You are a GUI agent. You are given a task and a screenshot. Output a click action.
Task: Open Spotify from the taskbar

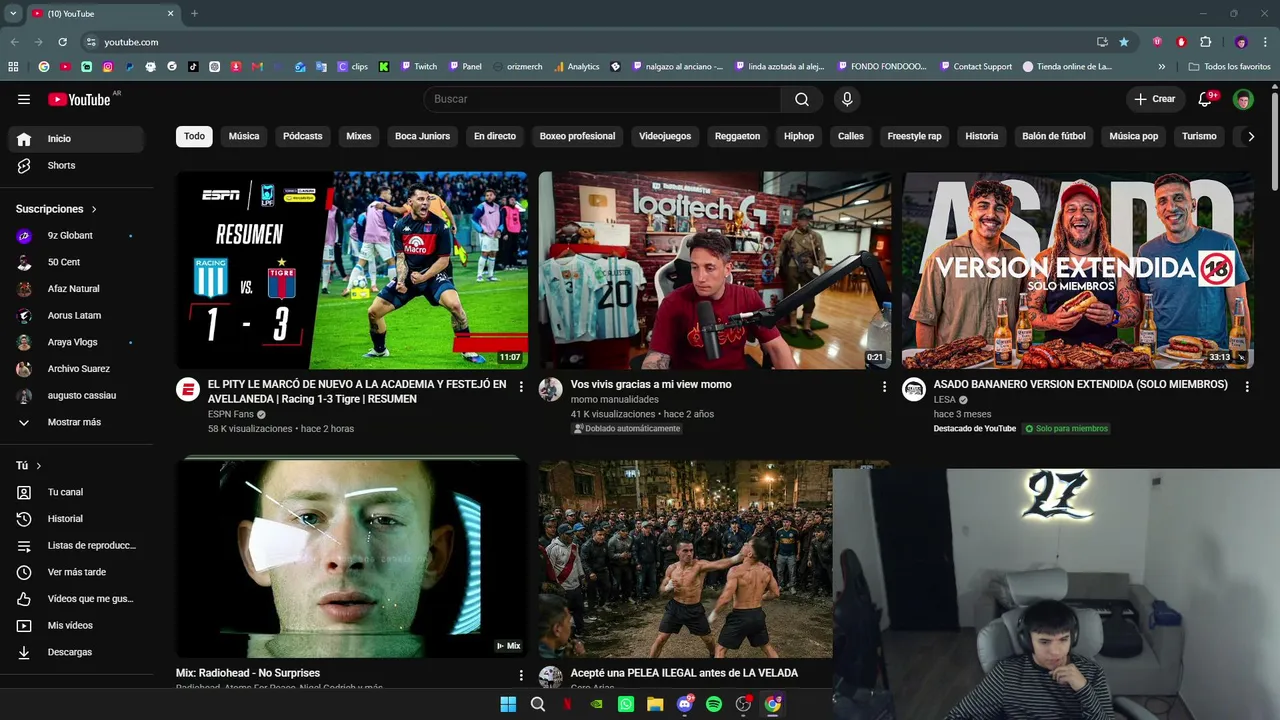[x=714, y=704]
